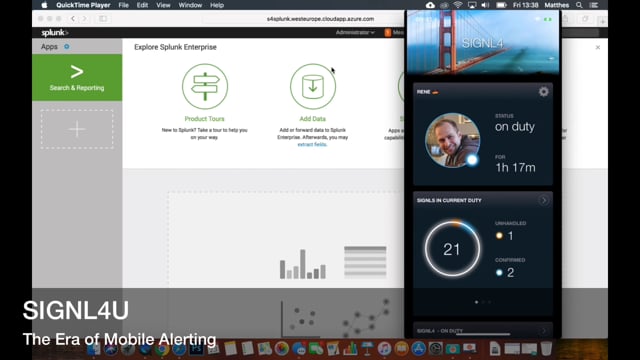The image size is (640, 360).
Task: Click the Splunk logo in header
Action: (x=55, y=33)
